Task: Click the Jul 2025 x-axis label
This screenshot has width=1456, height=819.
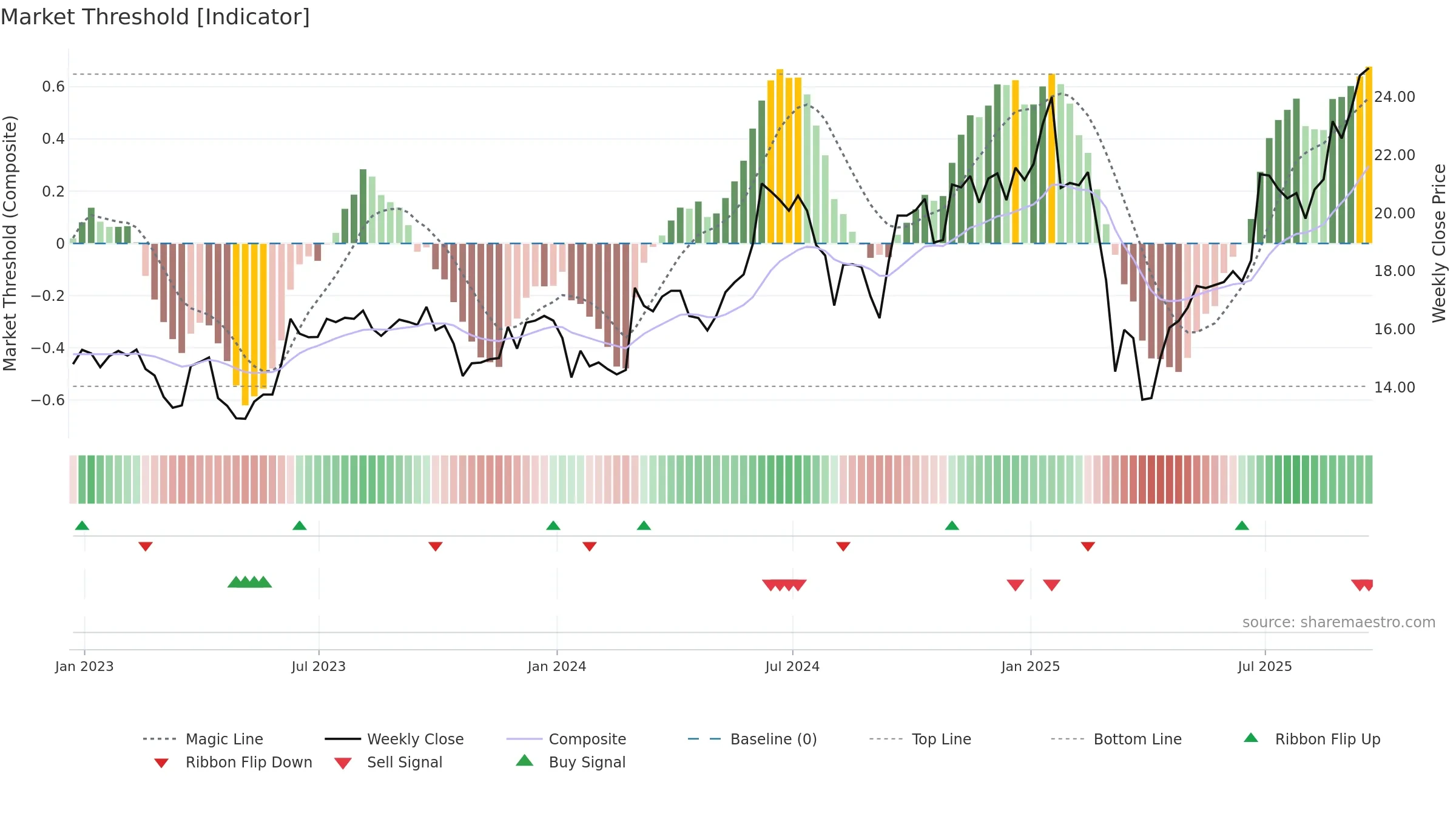Action: [1265, 666]
